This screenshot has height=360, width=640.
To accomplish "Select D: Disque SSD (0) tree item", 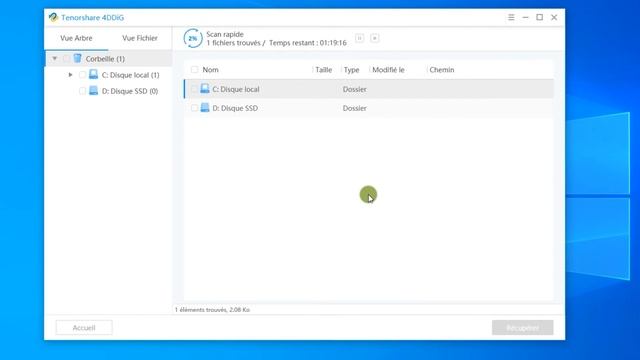I will (x=130, y=91).
